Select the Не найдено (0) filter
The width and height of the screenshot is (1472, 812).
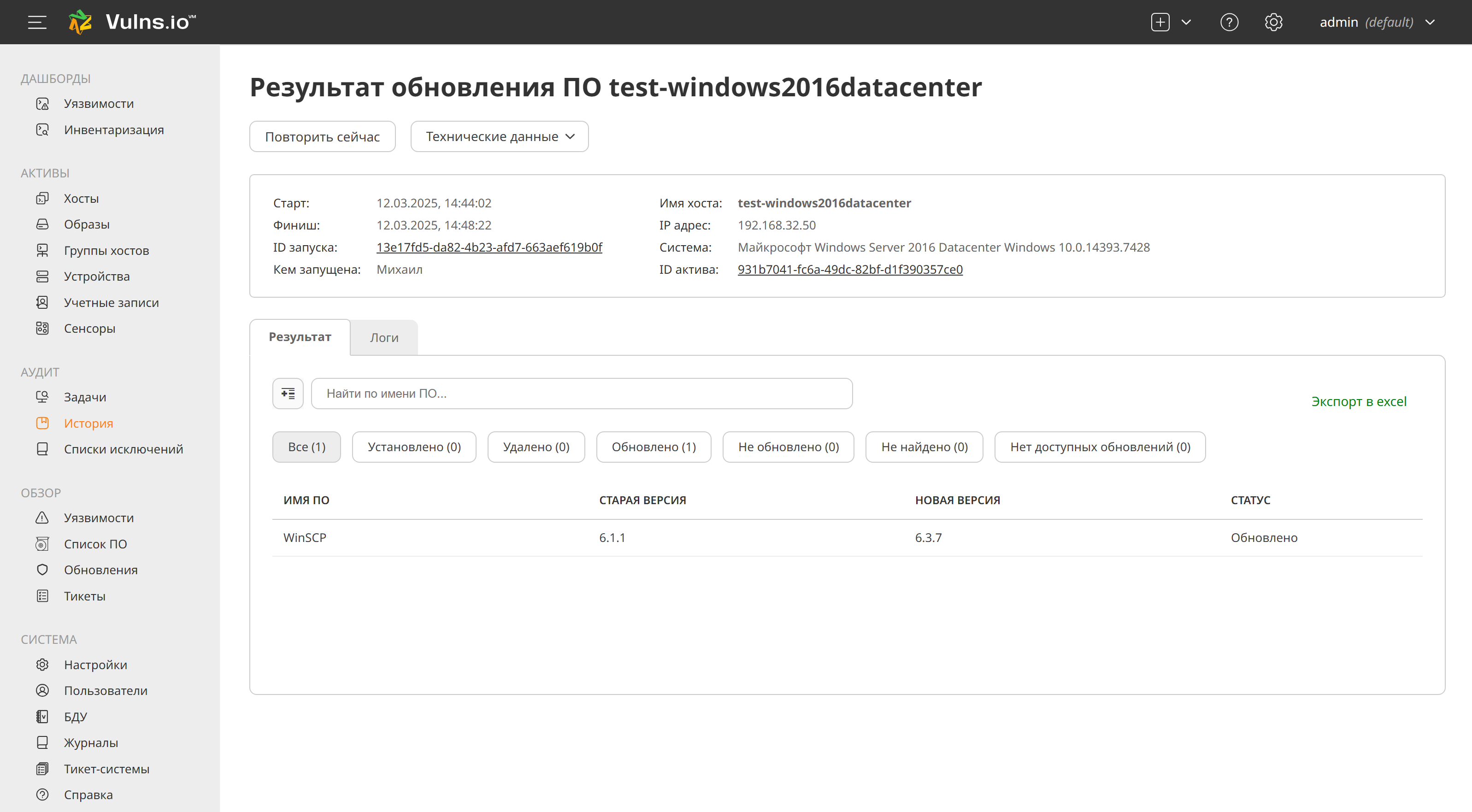coord(924,447)
